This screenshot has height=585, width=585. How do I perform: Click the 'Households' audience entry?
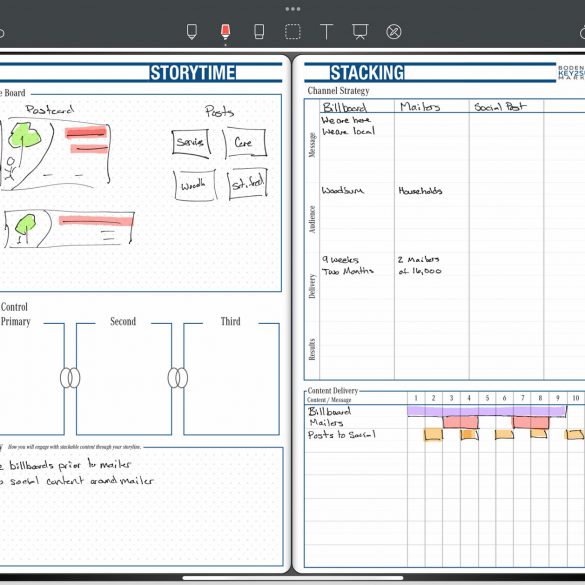click(420, 191)
